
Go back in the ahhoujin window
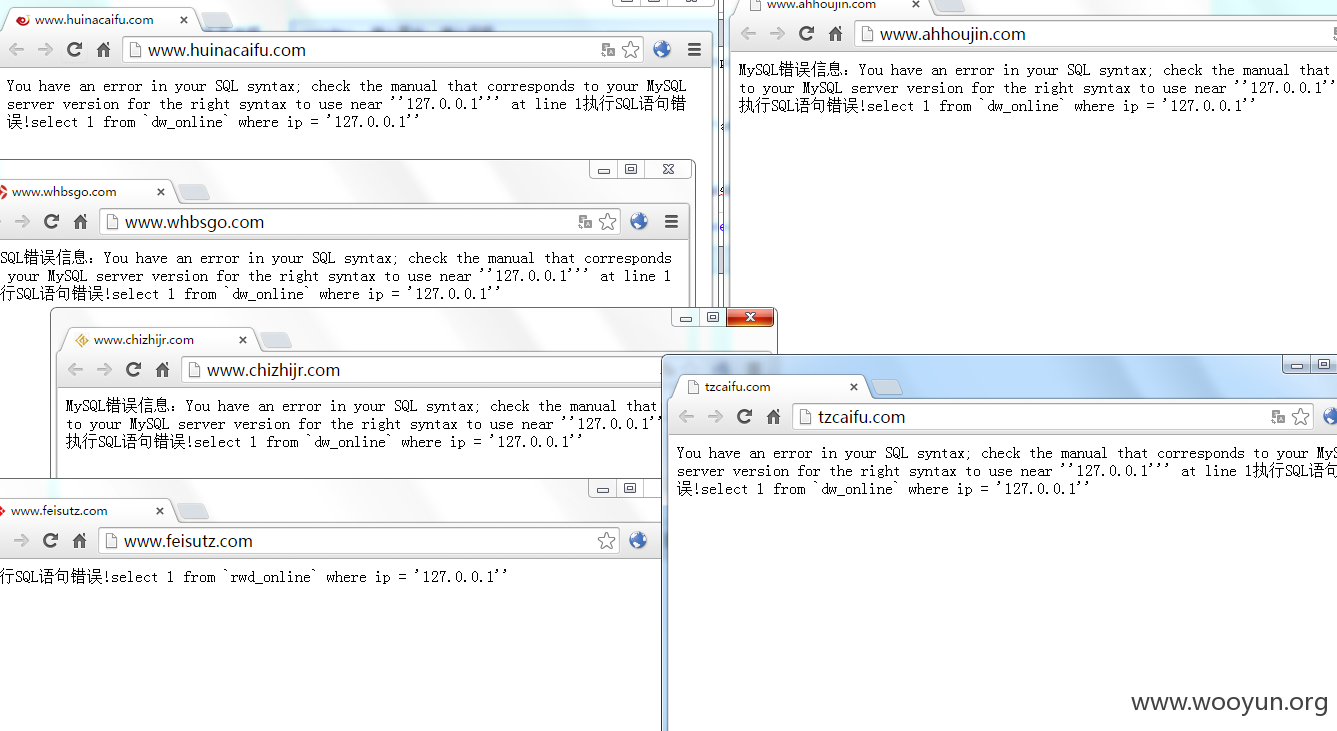749,34
